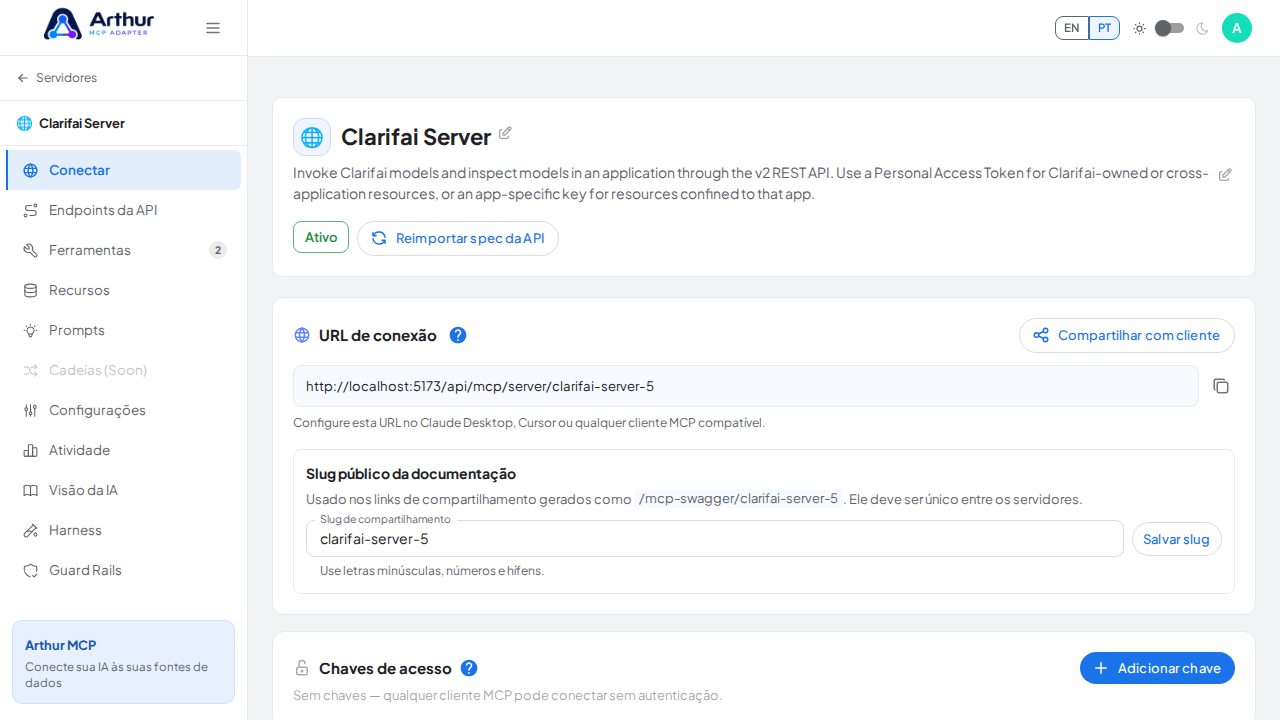Click Salvar slug button
Viewport: 1280px width, 720px height.
(x=1177, y=539)
